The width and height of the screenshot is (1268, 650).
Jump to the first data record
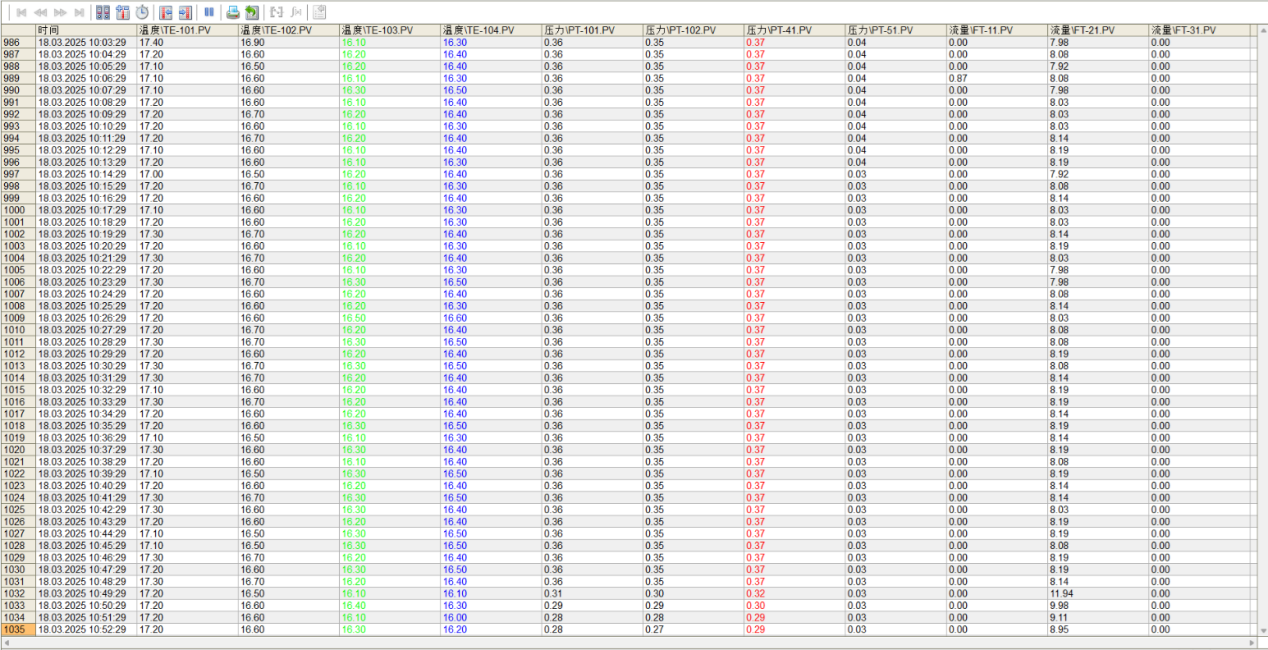pyautogui.click(x=20, y=13)
